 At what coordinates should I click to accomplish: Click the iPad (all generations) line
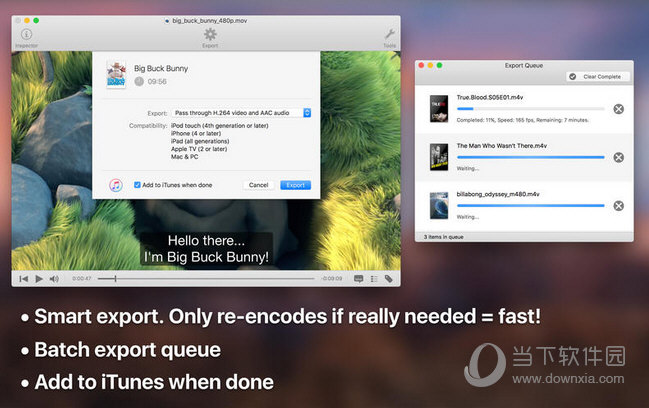click(x=200, y=141)
